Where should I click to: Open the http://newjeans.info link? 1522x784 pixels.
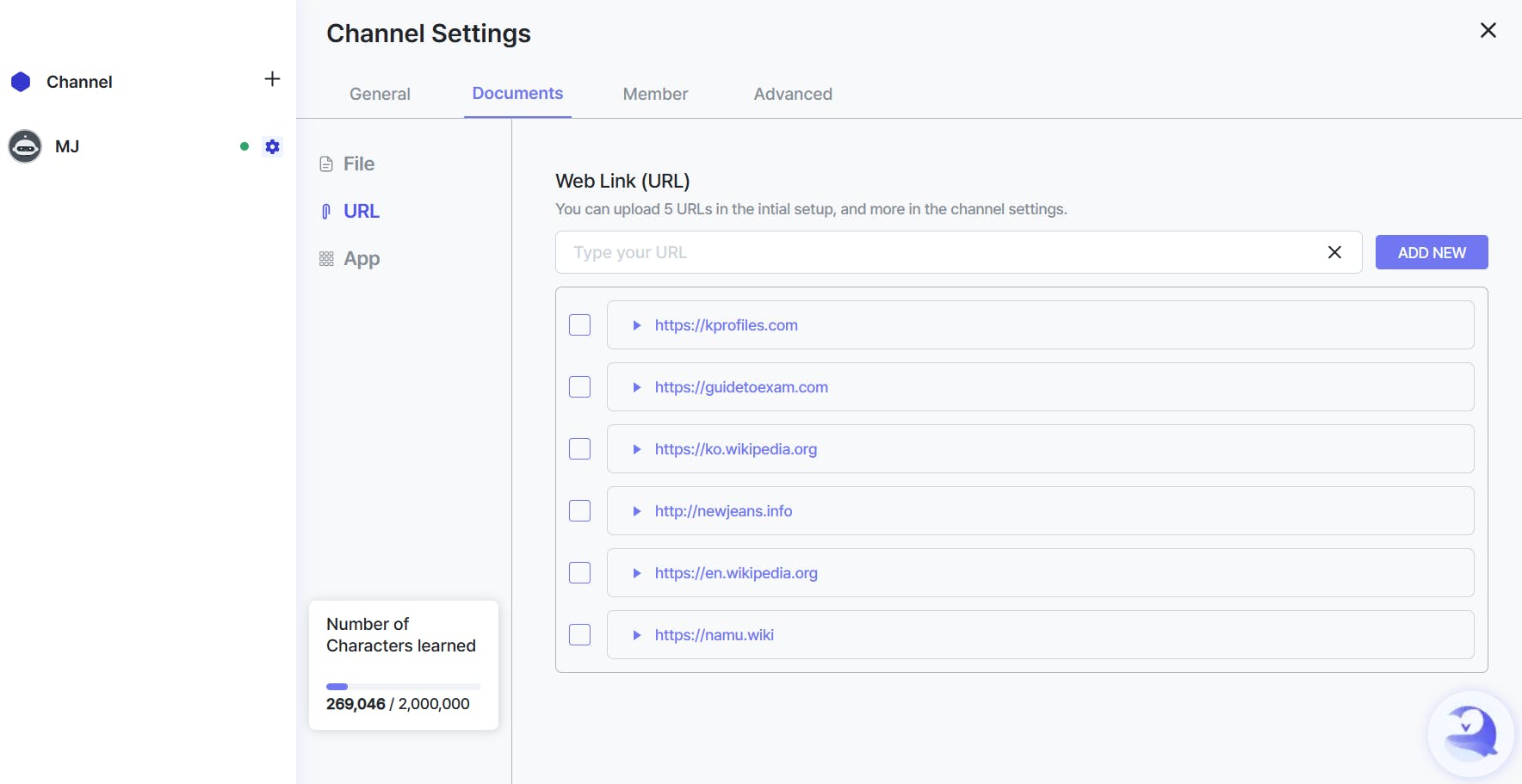click(x=723, y=511)
